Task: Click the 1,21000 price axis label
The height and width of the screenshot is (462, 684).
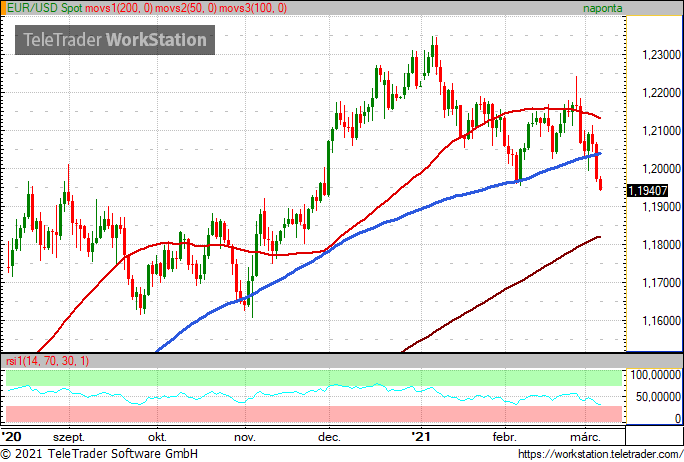Action: click(662, 131)
